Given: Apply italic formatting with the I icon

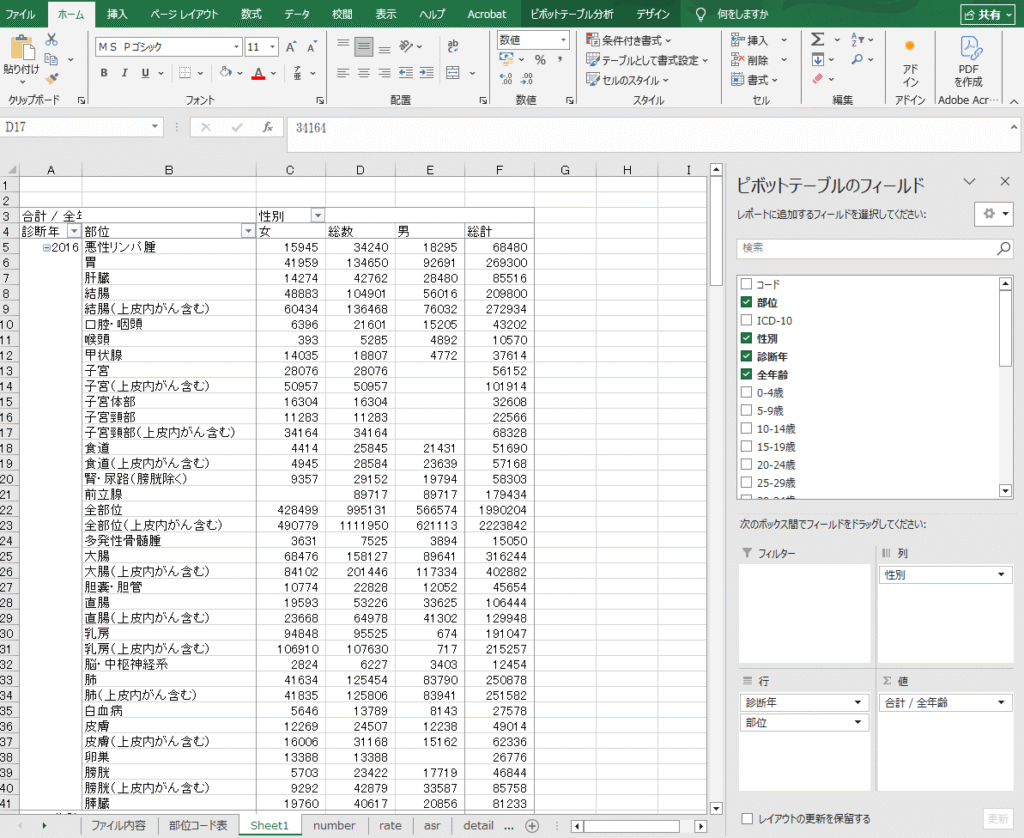Looking at the screenshot, I should pos(125,73).
